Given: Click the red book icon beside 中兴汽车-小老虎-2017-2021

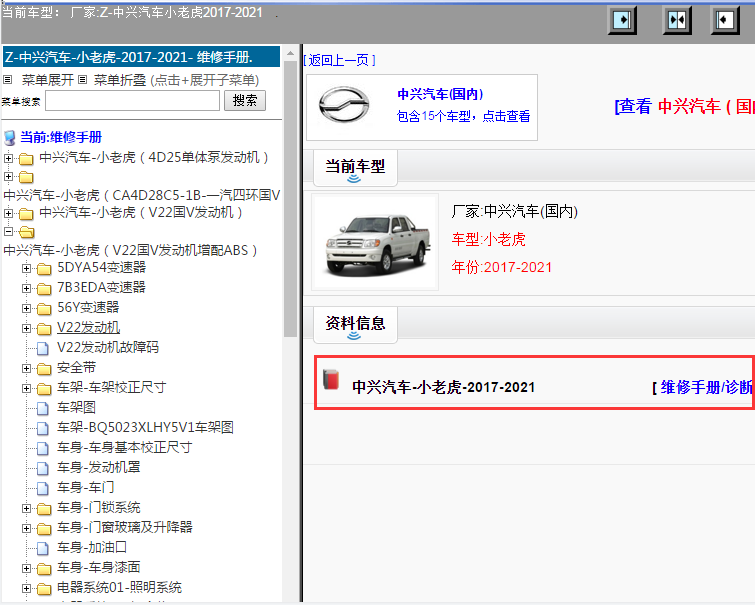Looking at the screenshot, I should [x=331, y=380].
